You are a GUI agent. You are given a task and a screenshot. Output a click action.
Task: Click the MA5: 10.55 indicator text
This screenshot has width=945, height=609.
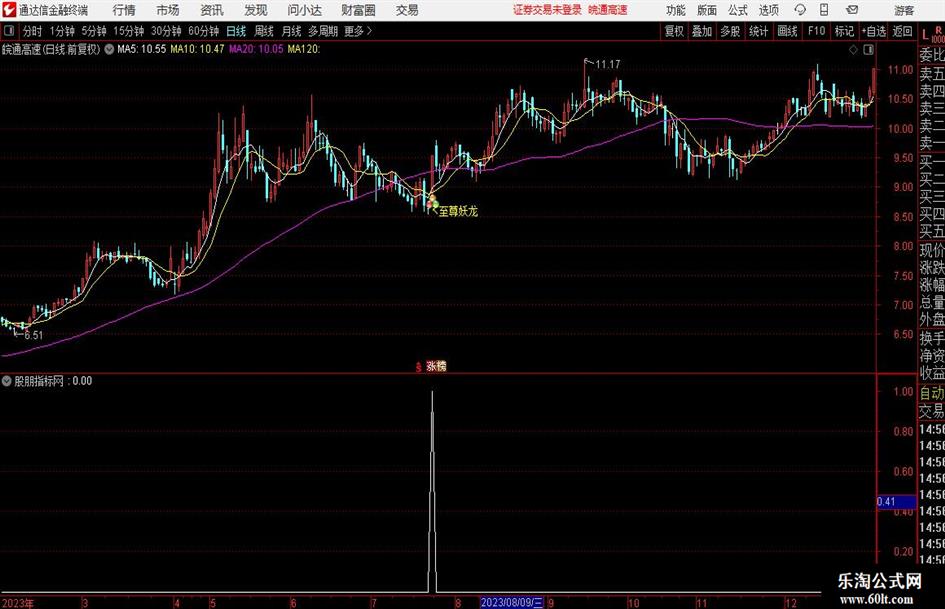[142, 49]
